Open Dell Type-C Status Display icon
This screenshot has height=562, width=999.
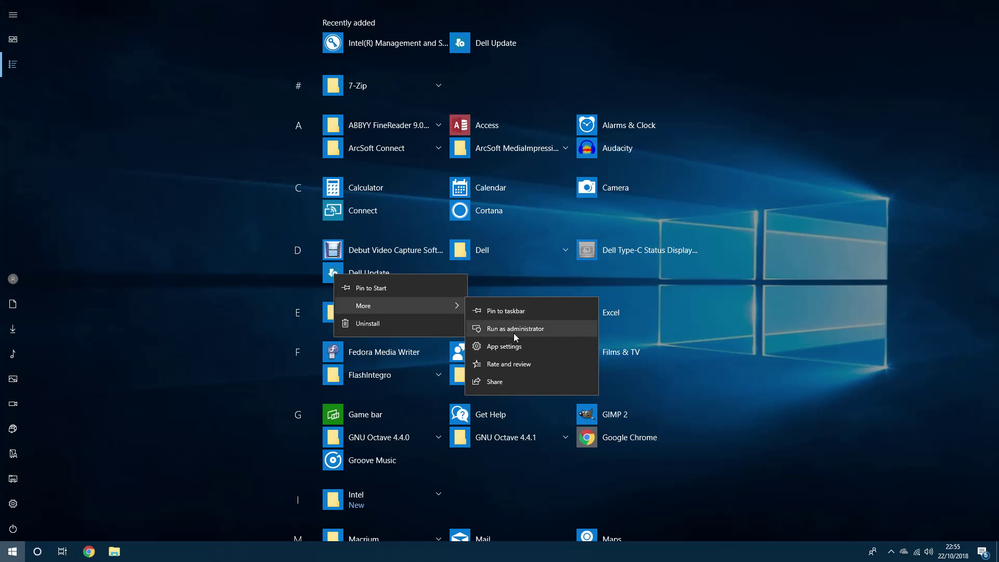click(586, 250)
